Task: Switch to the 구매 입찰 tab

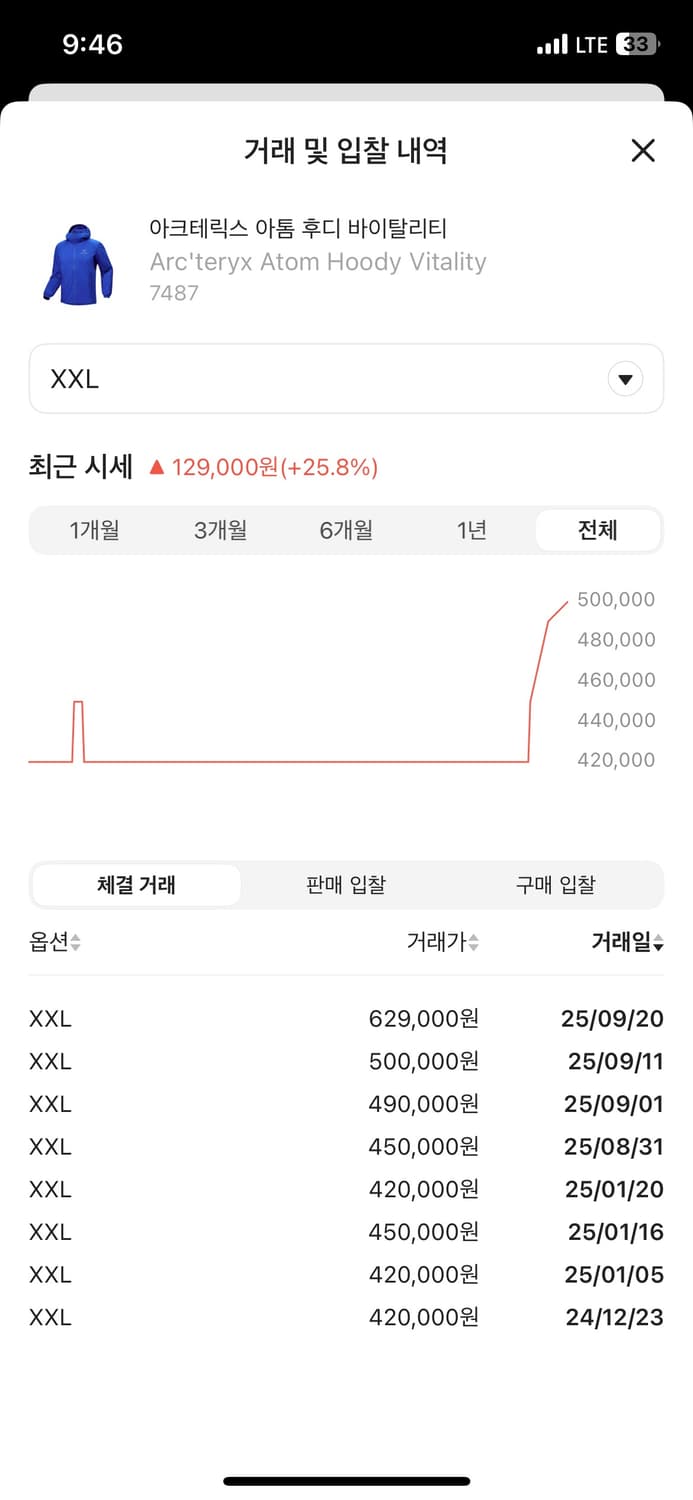Action: coord(556,884)
